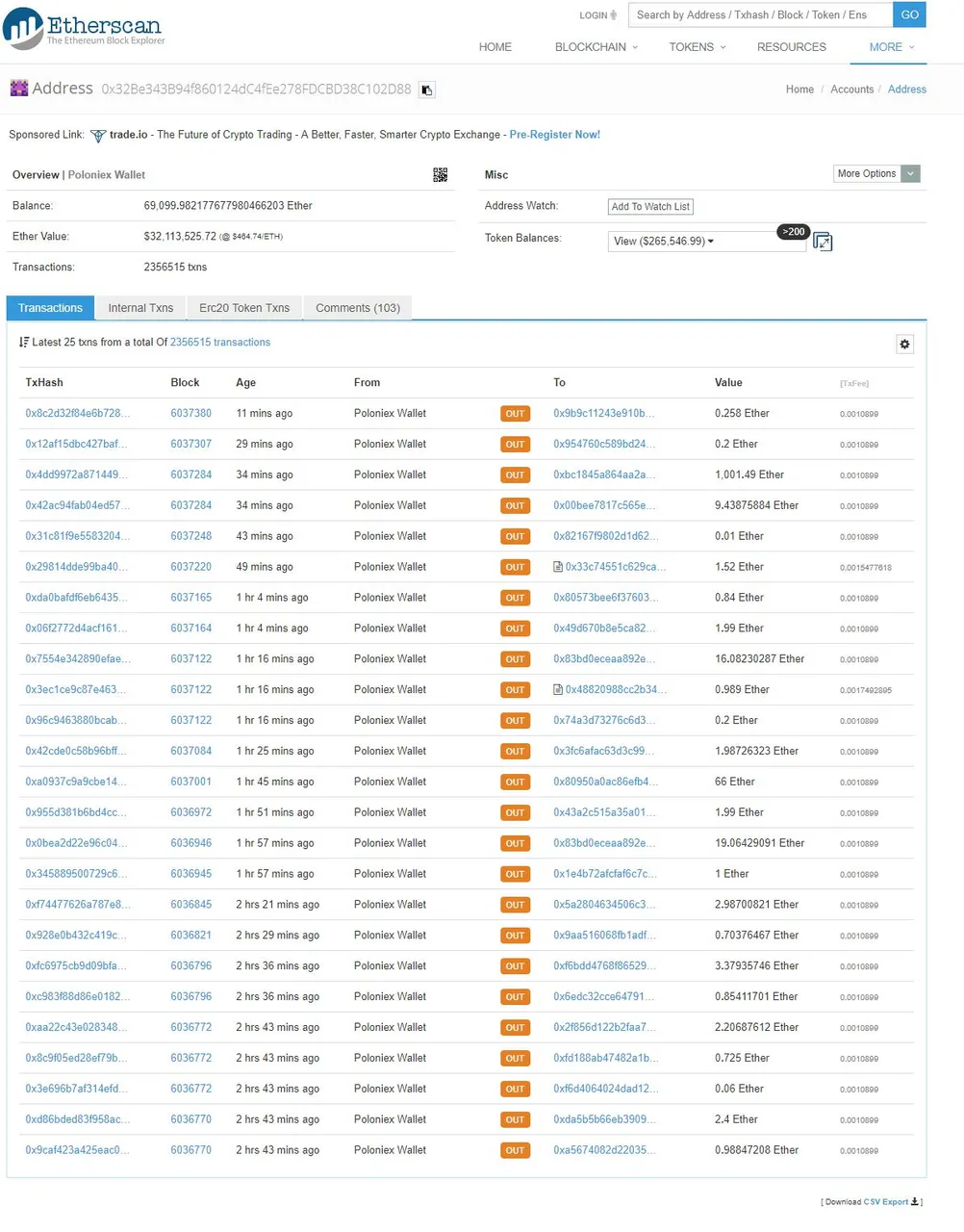The image size is (964, 1232).
Task: Open recipient address 0x2f856d122b2faa7
Action: tap(605, 1029)
